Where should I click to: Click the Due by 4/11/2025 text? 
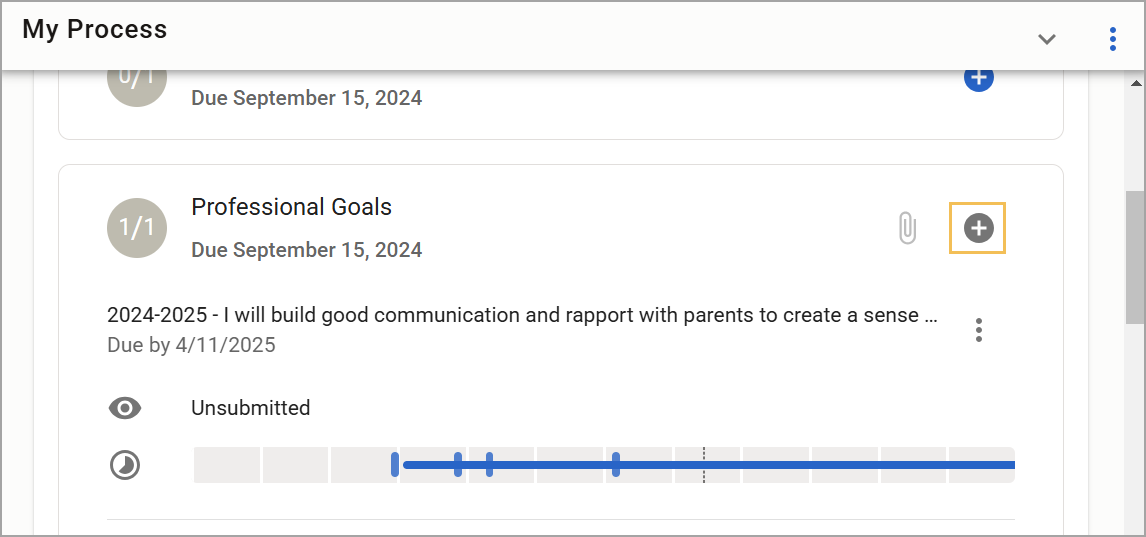191,345
